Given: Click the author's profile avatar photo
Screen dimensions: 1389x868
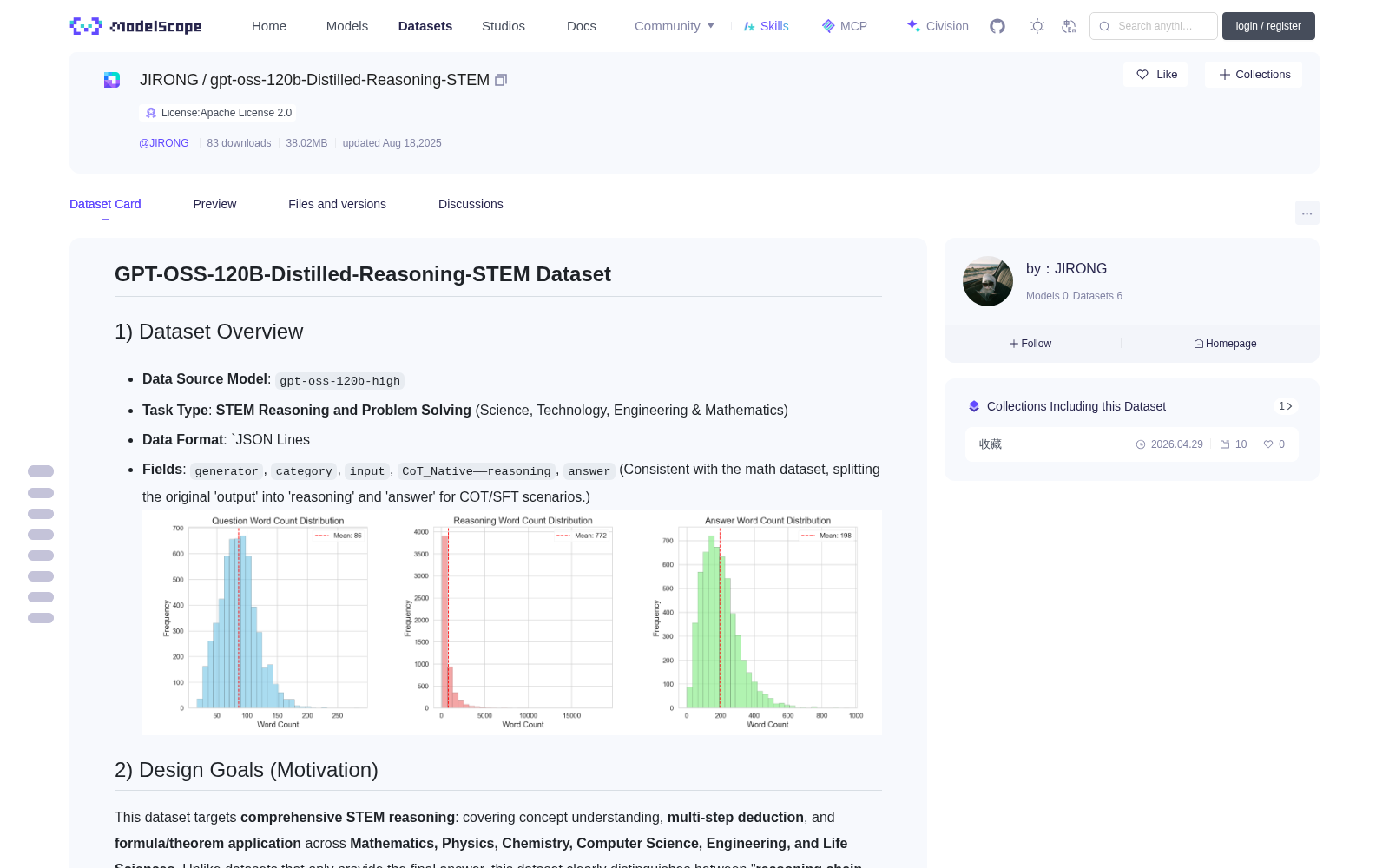Looking at the screenshot, I should coord(988,281).
